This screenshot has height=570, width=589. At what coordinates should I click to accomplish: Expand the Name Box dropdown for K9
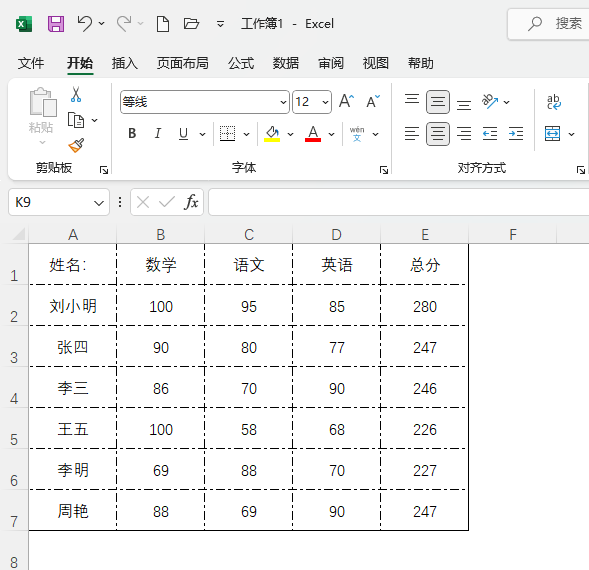tap(99, 203)
